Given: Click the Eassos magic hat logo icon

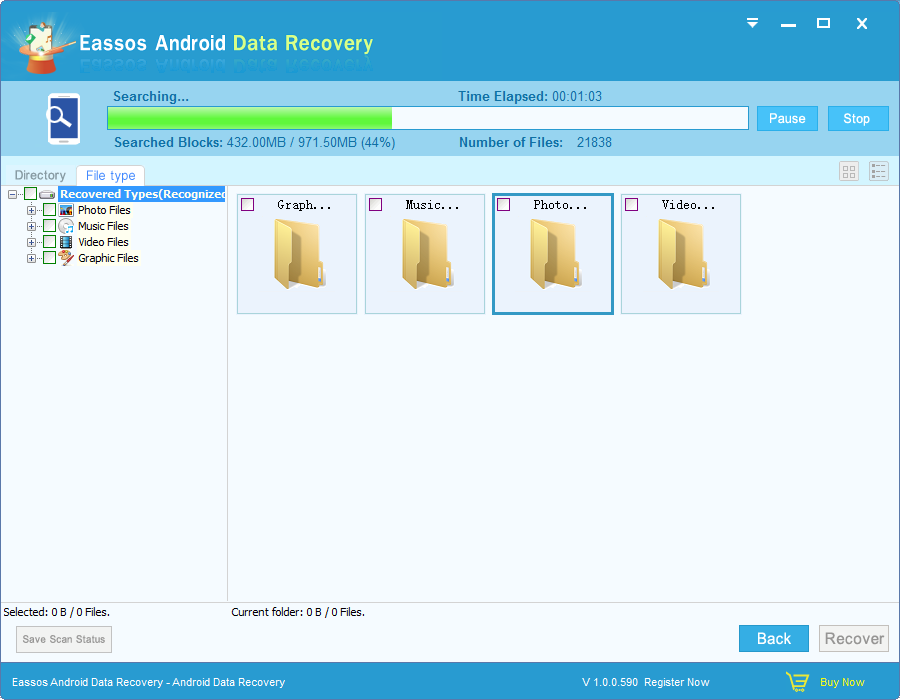Looking at the screenshot, I should 43,47.
